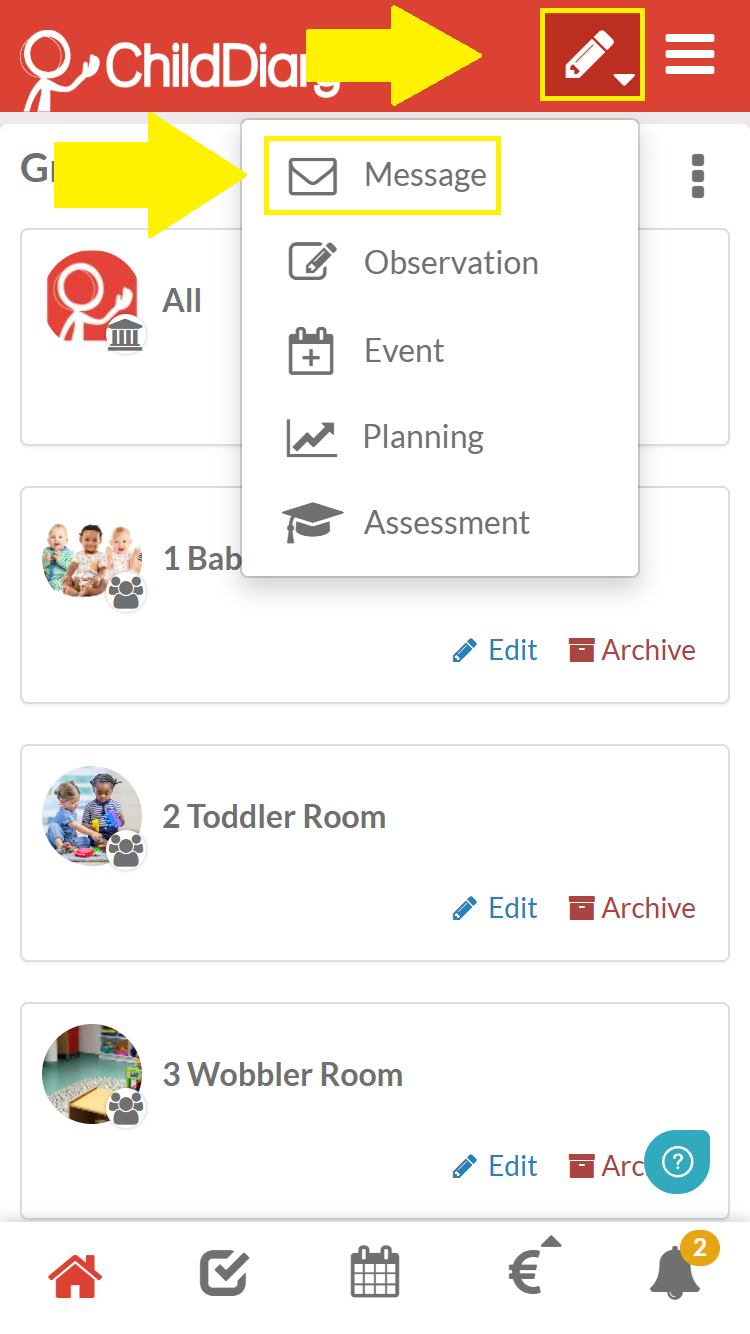Open the hamburger main menu
Viewport: 750px width, 1334px height.
tap(690, 54)
